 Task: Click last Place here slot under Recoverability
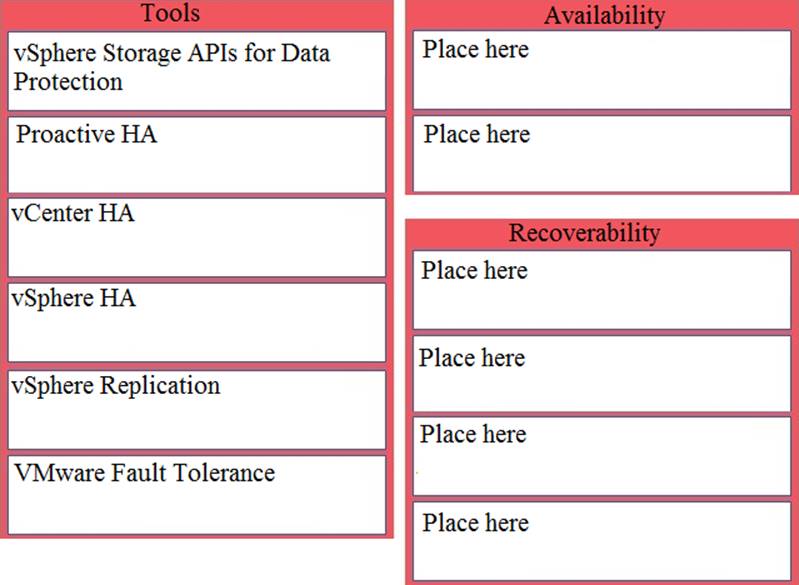602,542
